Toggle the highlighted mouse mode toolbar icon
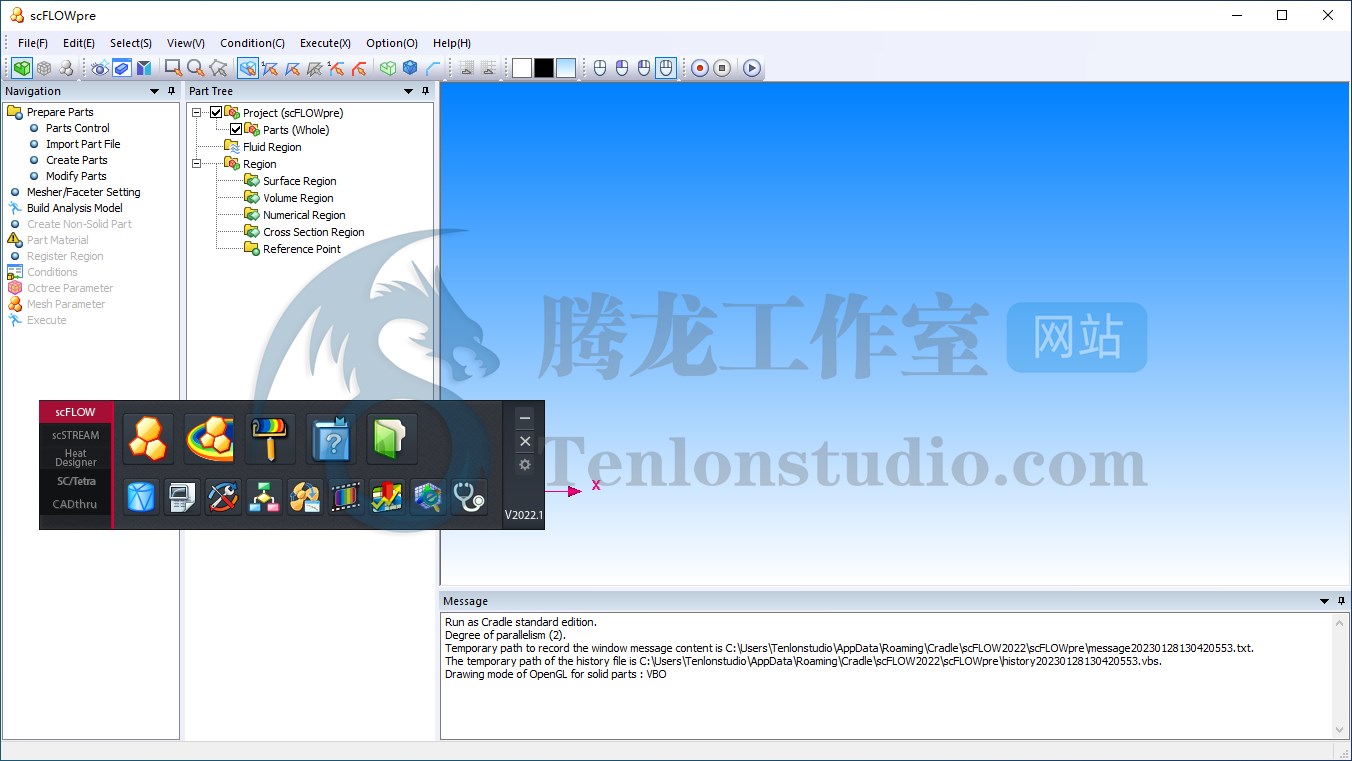Screen dimensions: 1352x761 tap(666, 68)
